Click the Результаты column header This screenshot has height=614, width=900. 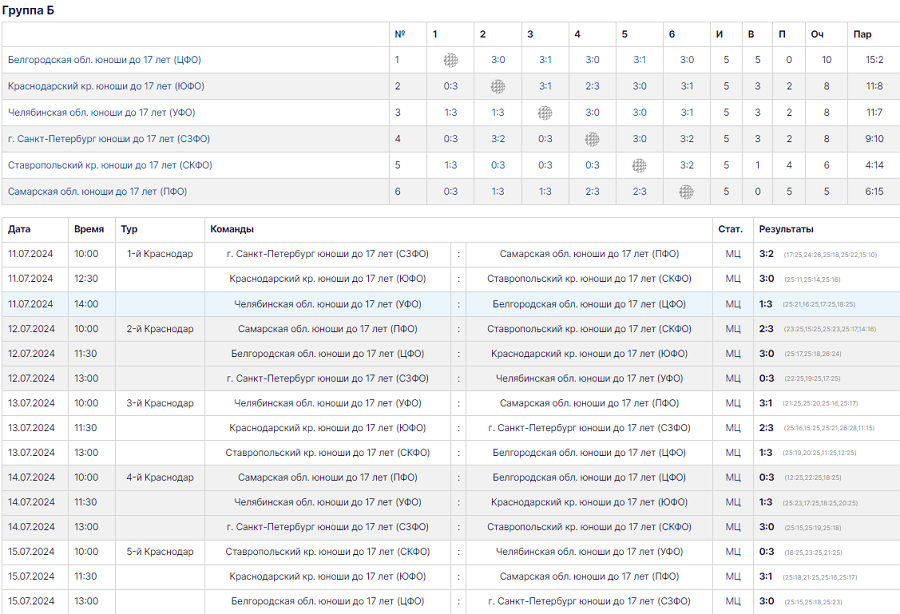(785, 229)
